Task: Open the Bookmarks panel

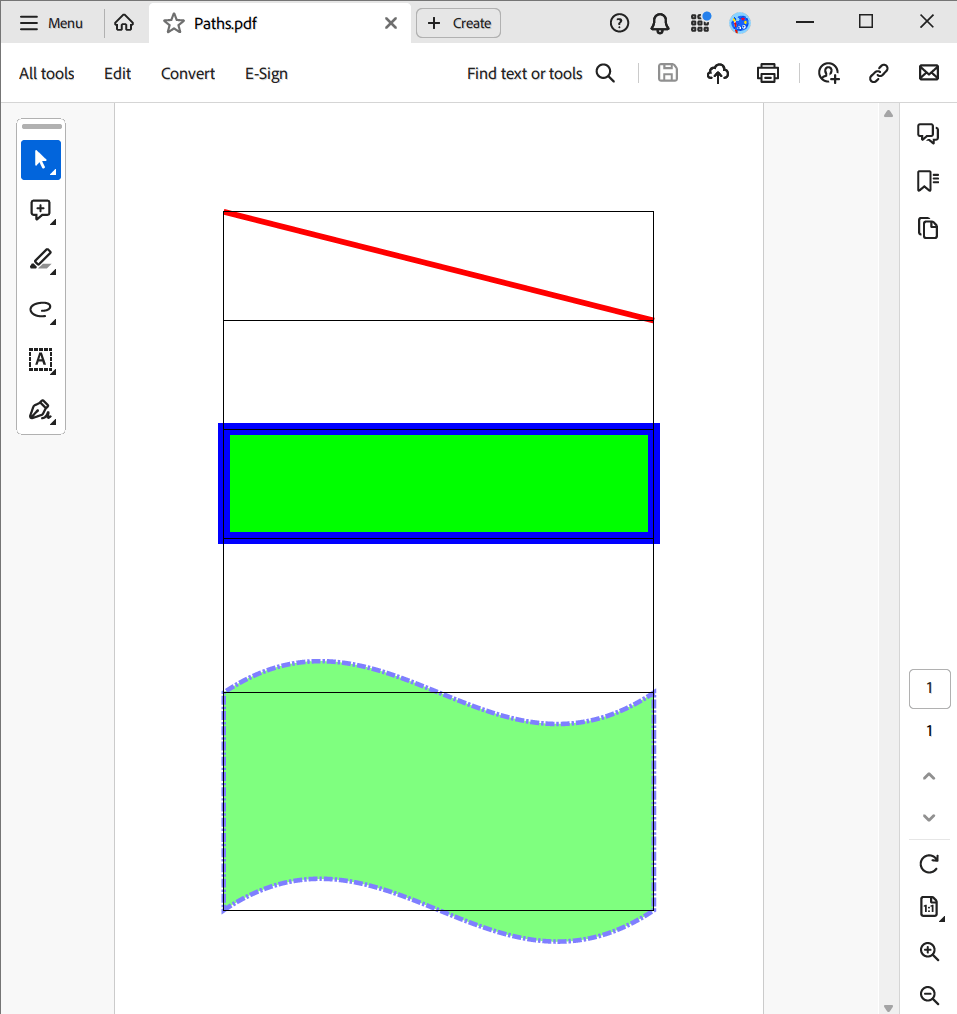Action: [928, 181]
